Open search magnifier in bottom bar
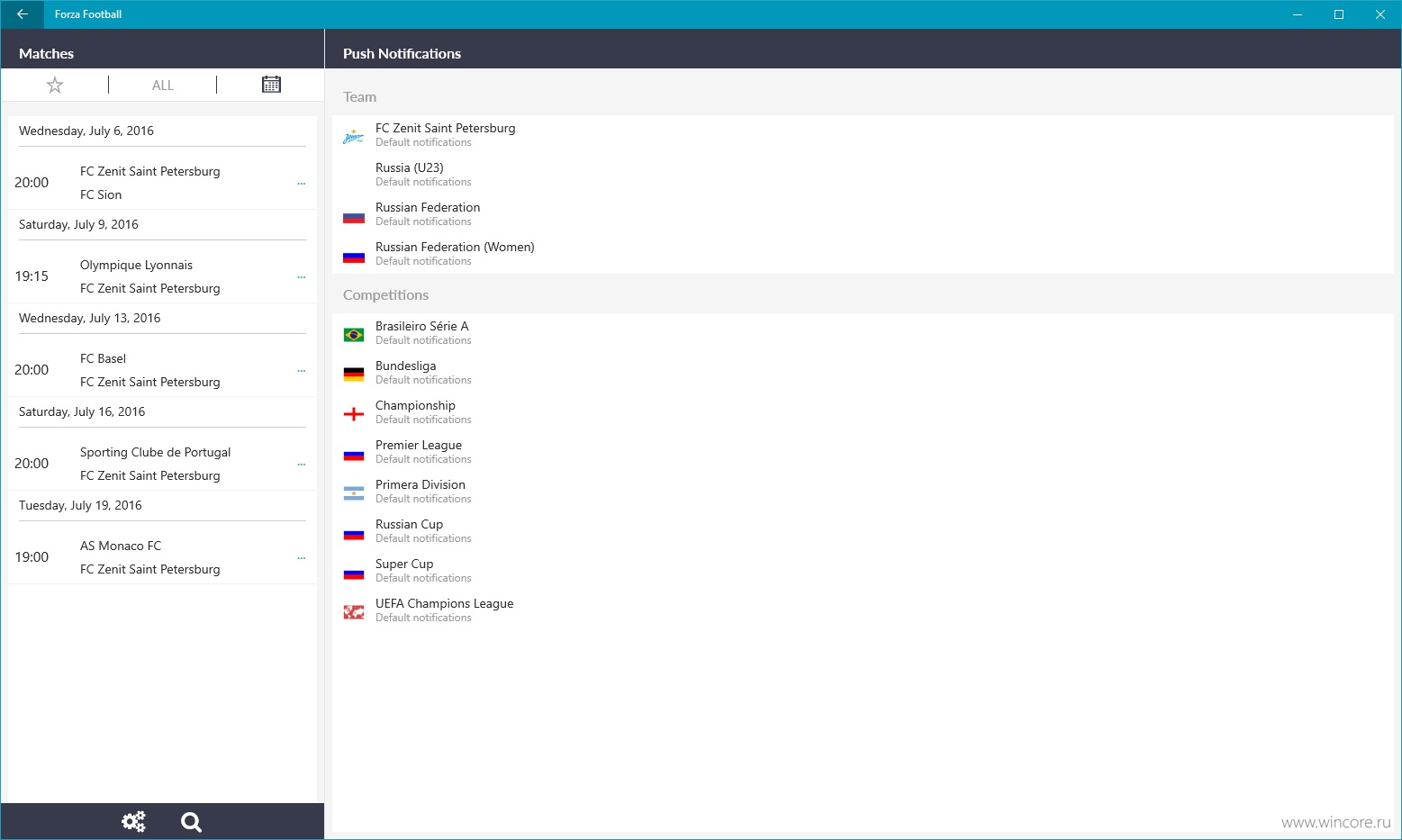This screenshot has height=840, width=1402. pos(191,821)
